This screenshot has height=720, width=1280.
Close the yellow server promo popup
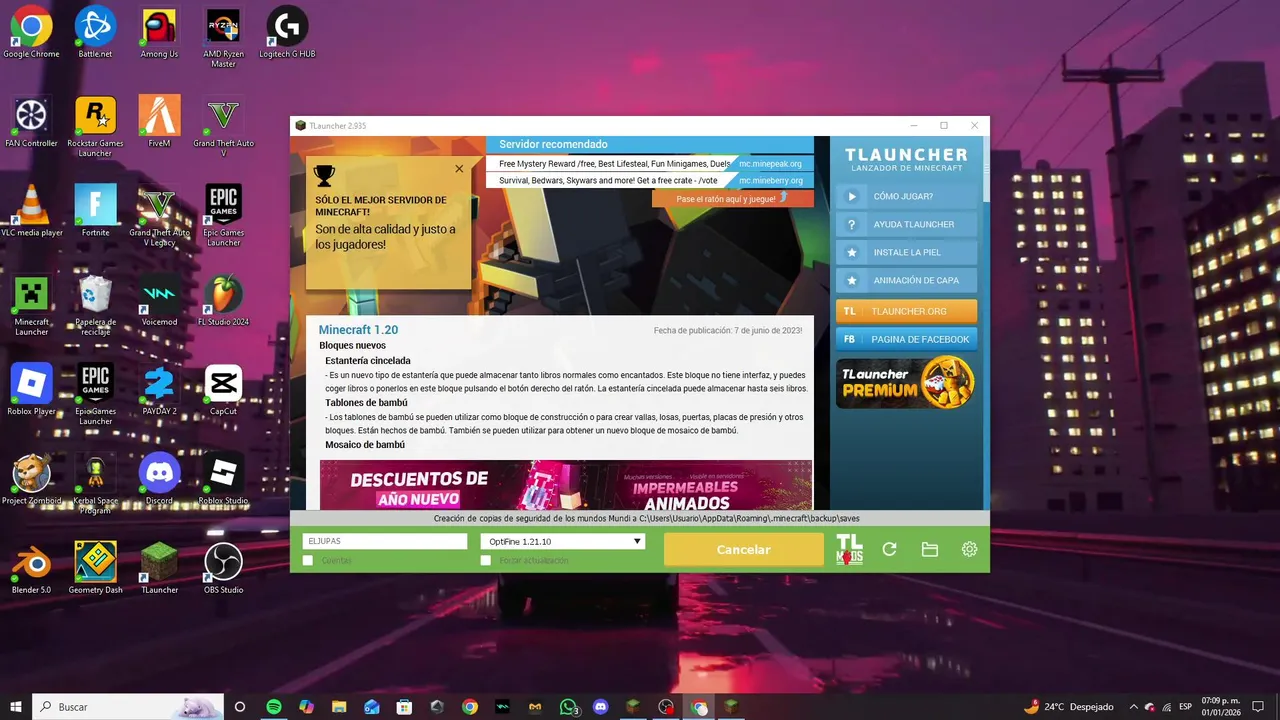(x=459, y=169)
